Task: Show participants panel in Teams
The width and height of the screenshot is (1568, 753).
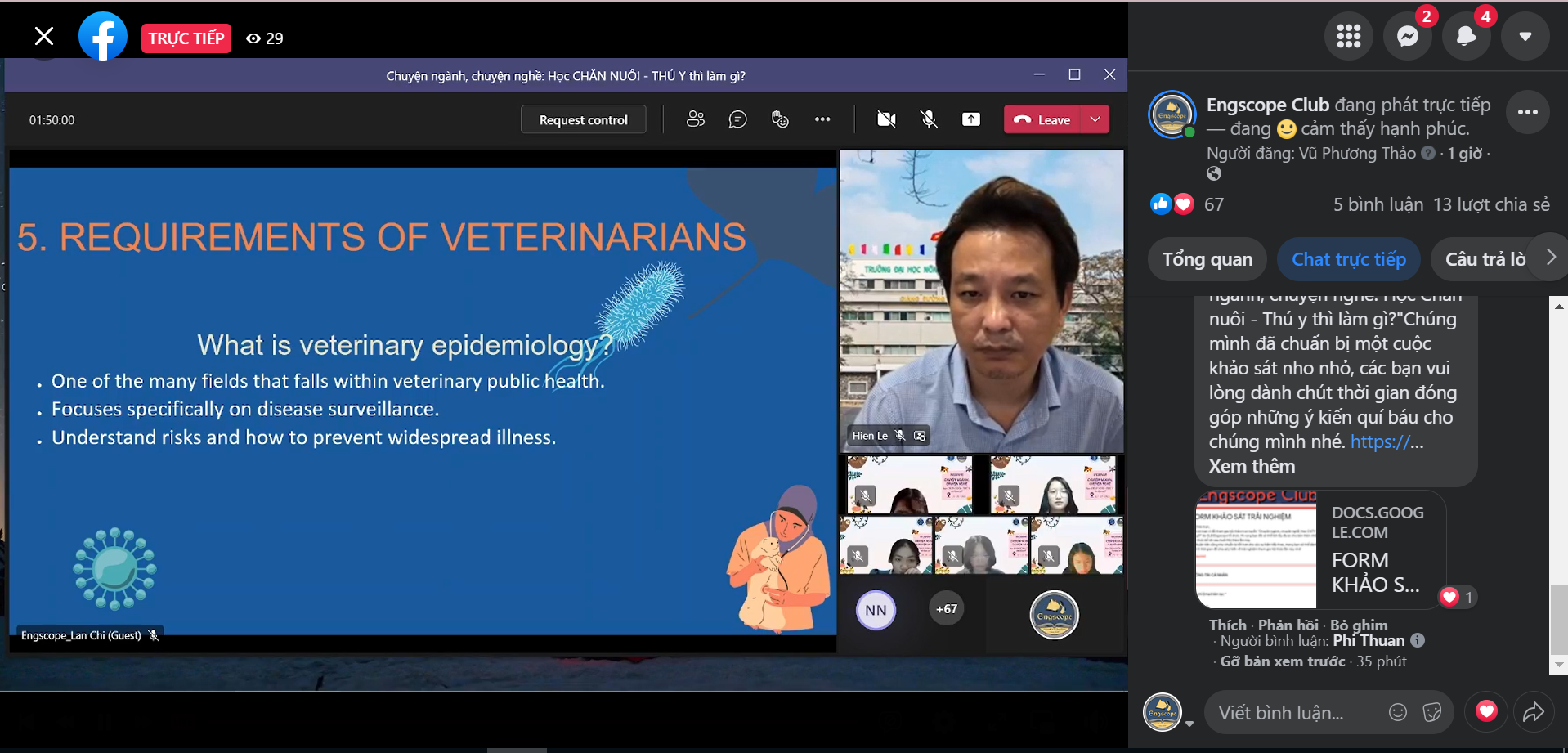Action: tap(696, 119)
